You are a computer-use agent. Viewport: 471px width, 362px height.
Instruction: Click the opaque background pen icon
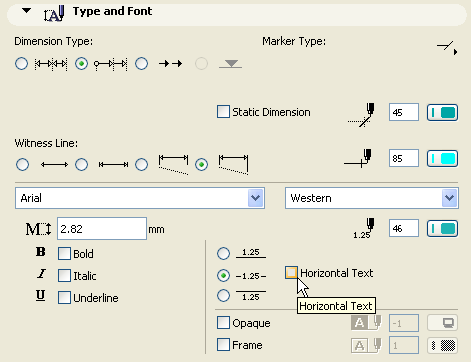click(366, 323)
